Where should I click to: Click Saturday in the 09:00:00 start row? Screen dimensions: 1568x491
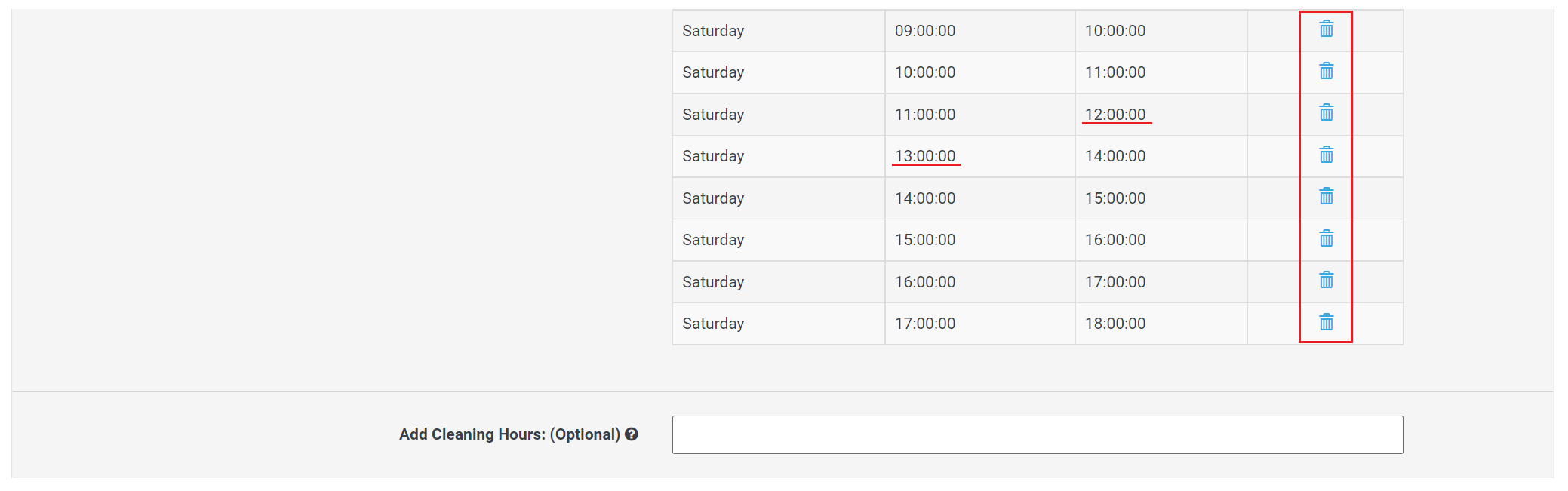click(713, 31)
